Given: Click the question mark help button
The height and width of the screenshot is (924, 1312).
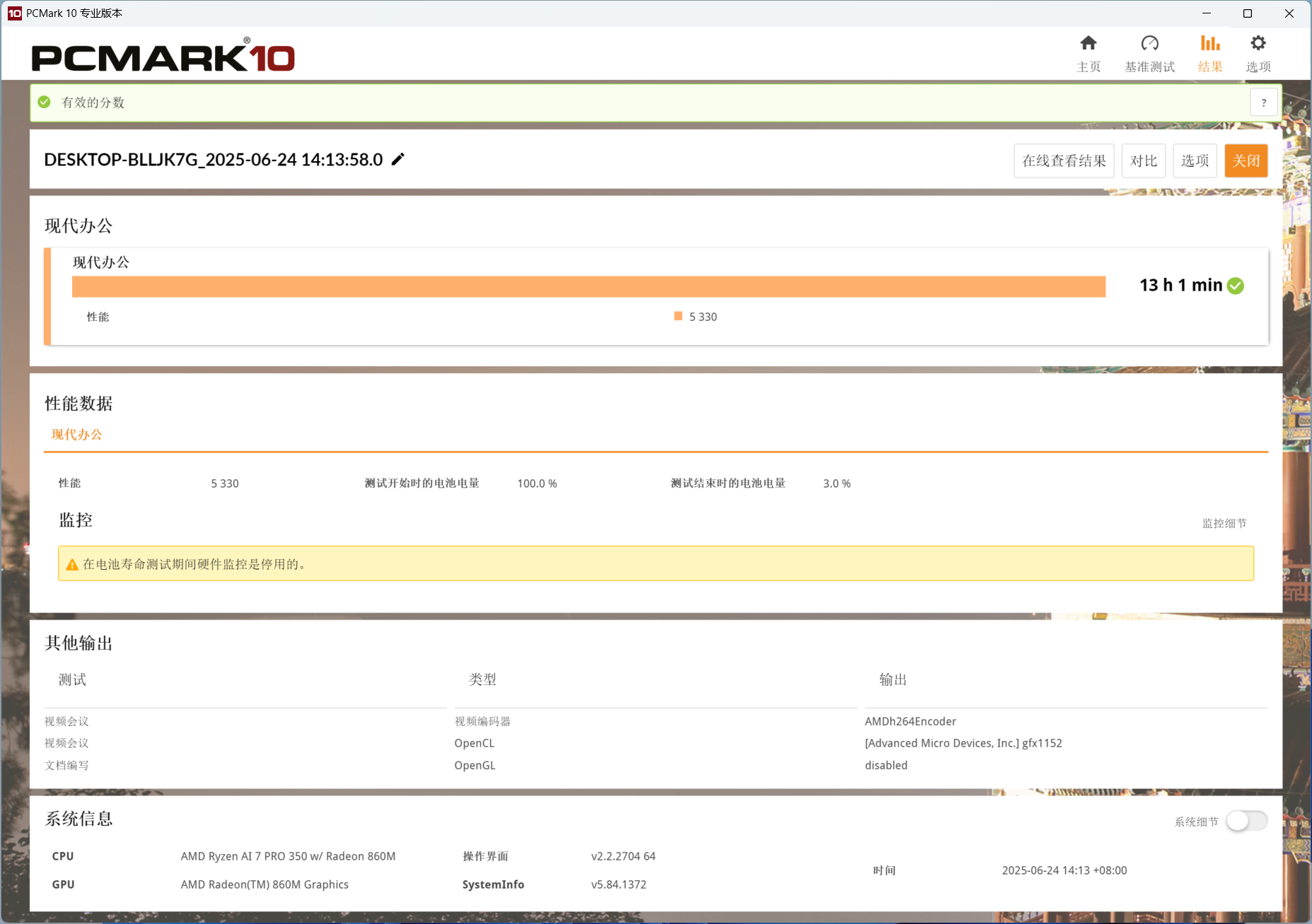Looking at the screenshot, I should click(x=1263, y=103).
